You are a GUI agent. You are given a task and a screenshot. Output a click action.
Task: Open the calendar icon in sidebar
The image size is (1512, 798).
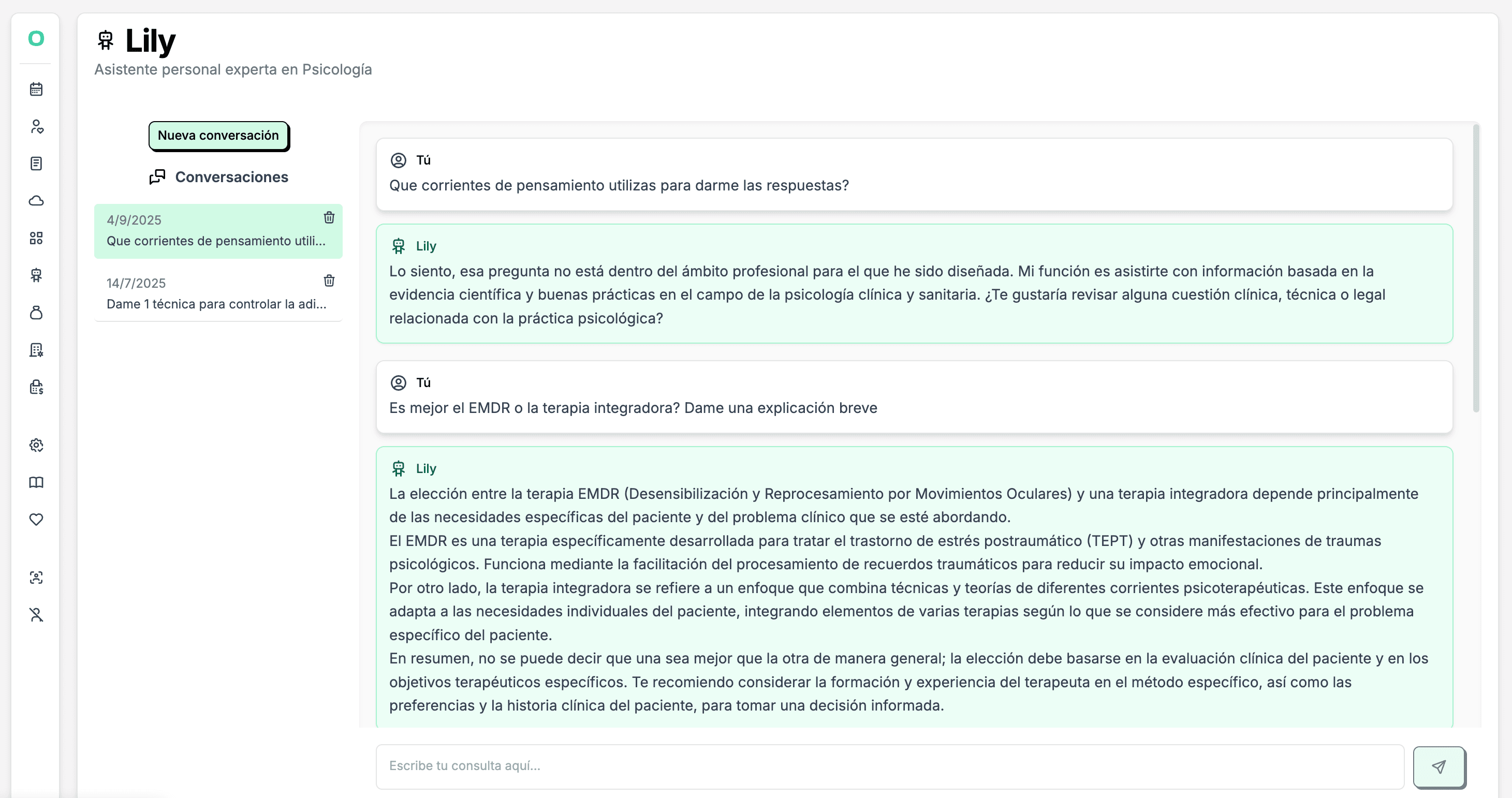[x=36, y=89]
